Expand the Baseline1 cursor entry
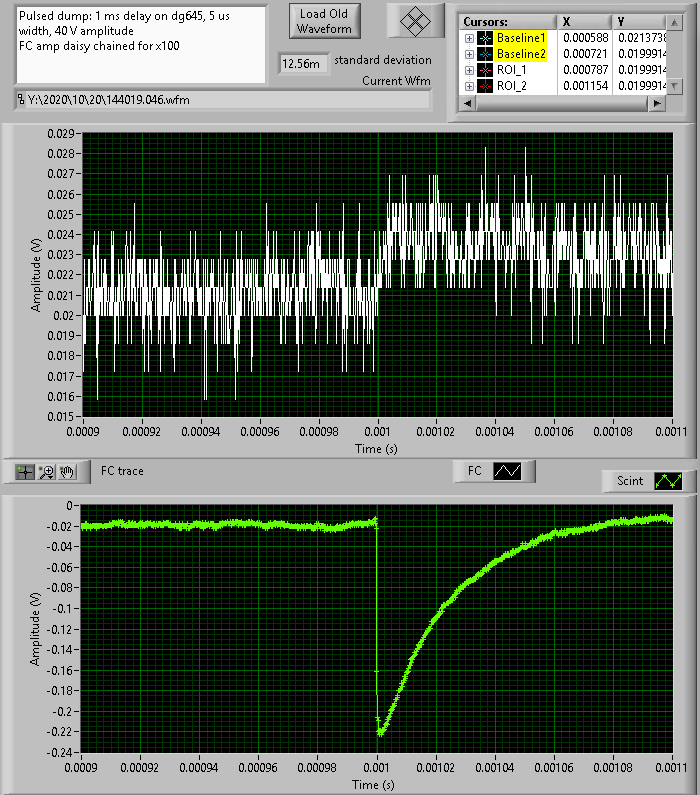Viewport: 700px width, 795px height. click(469, 37)
